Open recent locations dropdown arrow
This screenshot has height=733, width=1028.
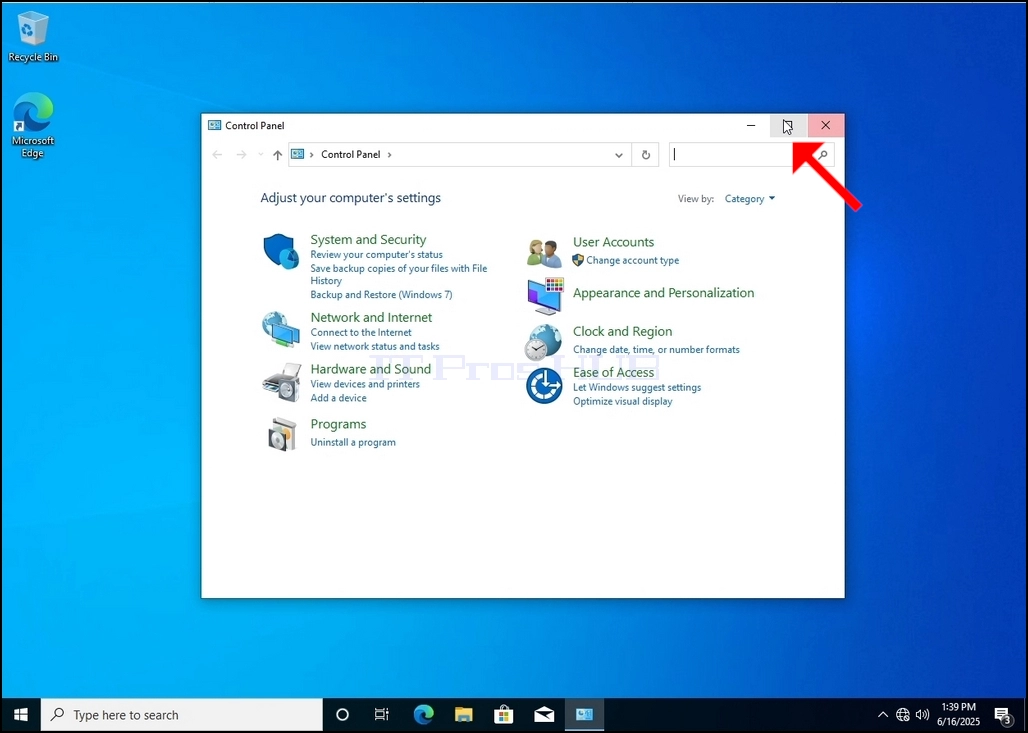[260, 155]
